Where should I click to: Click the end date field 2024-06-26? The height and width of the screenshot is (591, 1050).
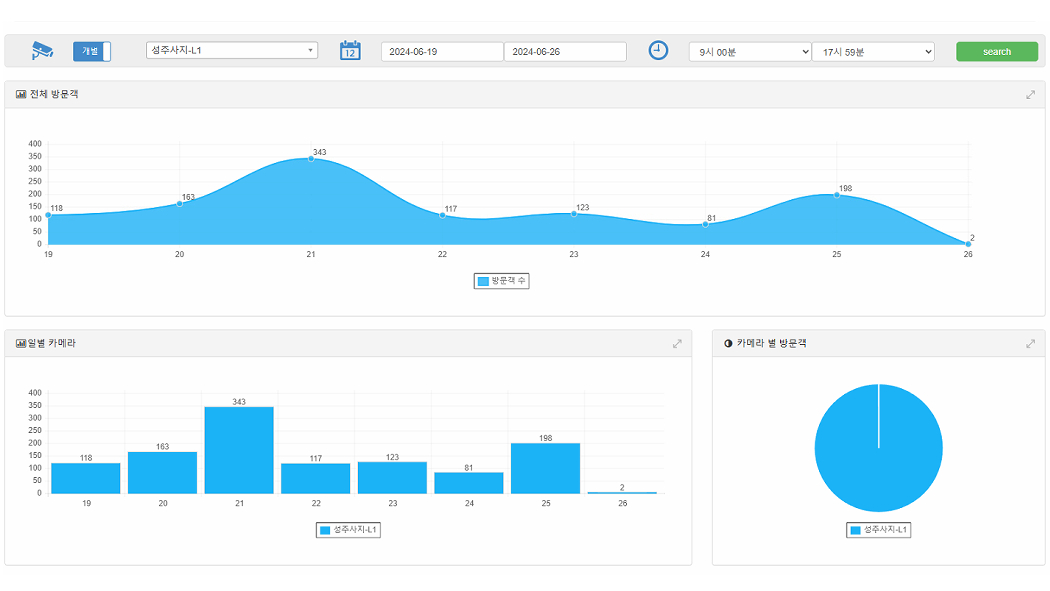565,52
